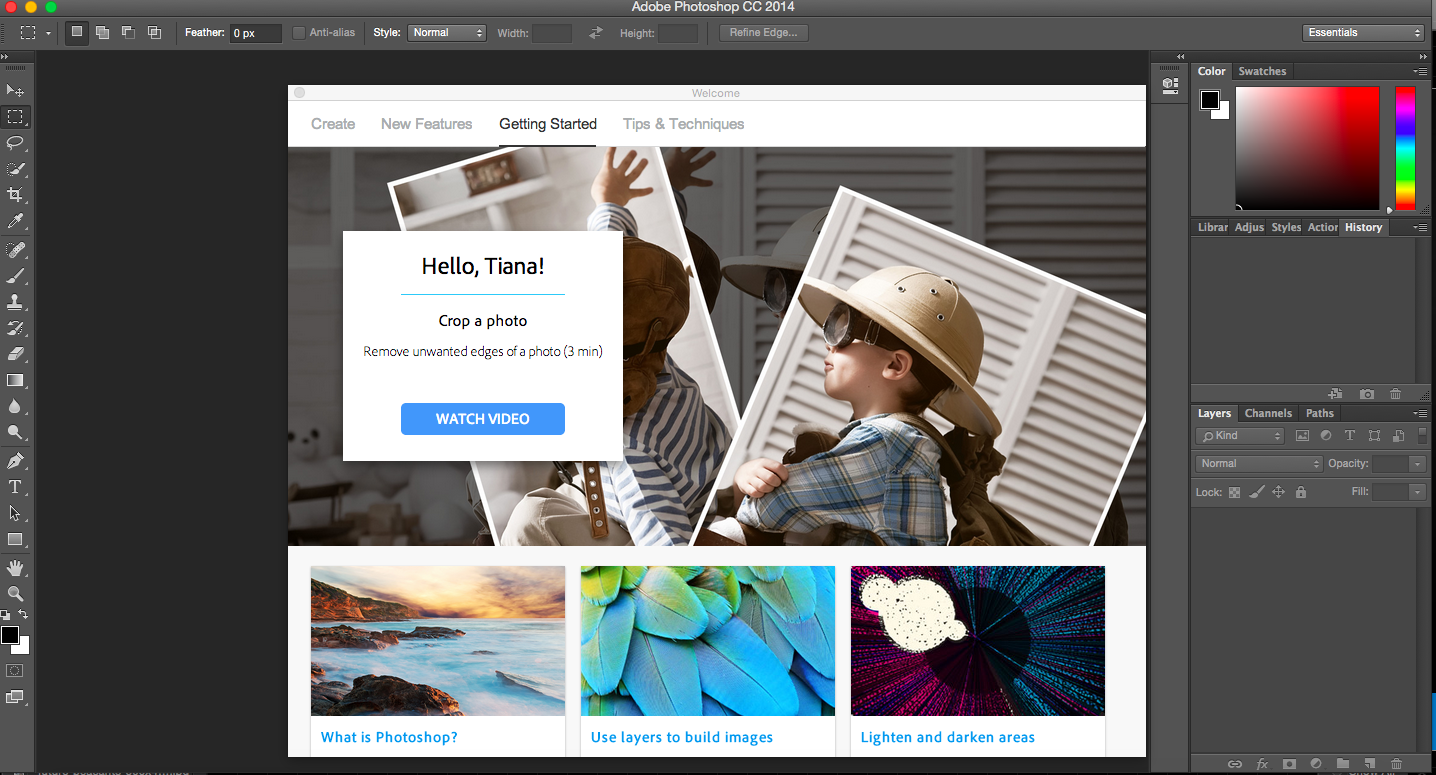Select the Lasso tool
This screenshot has width=1436, height=775.
tap(15, 143)
